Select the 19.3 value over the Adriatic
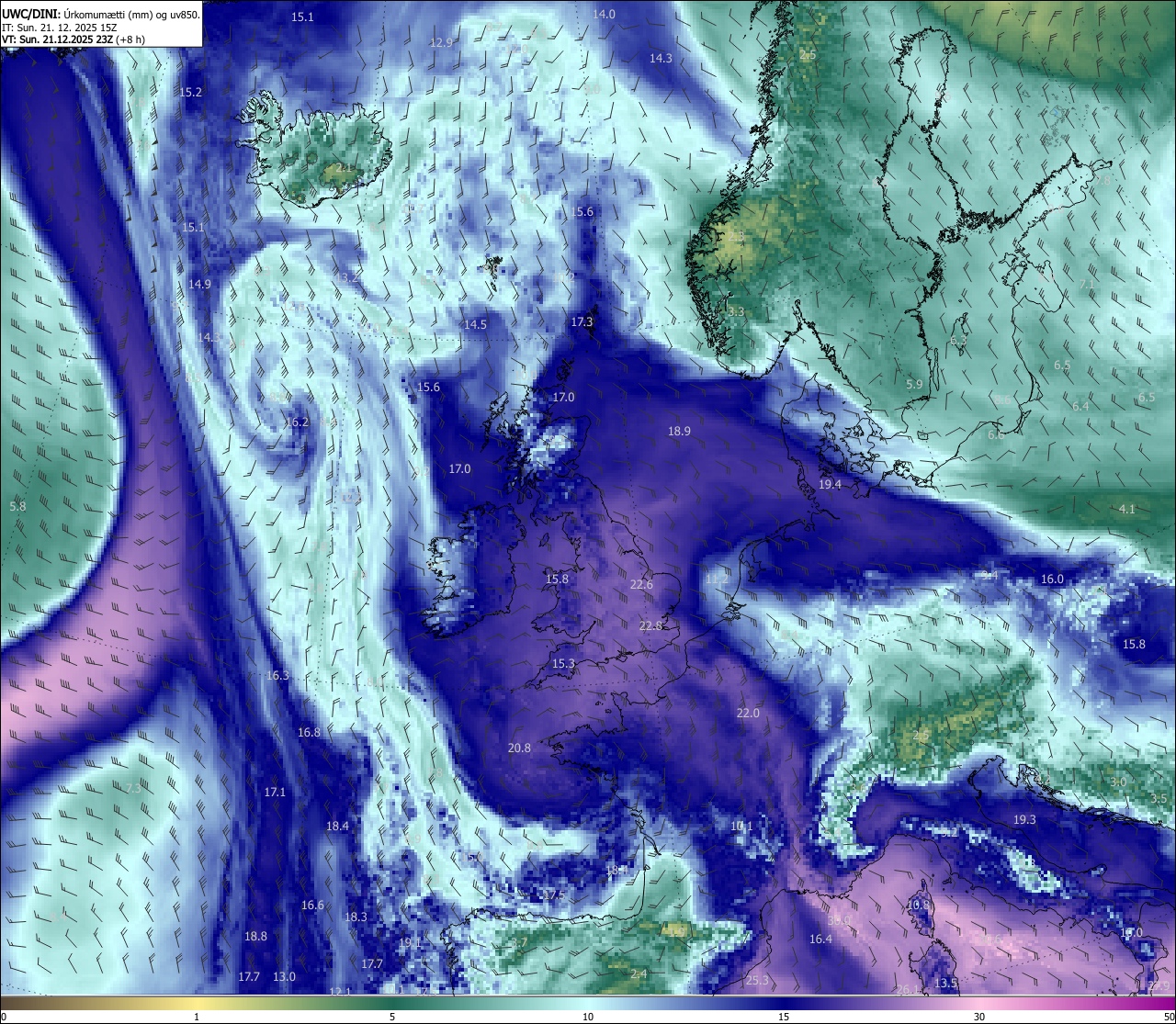The height and width of the screenshot is (1024, 1176). point(1024,819)
